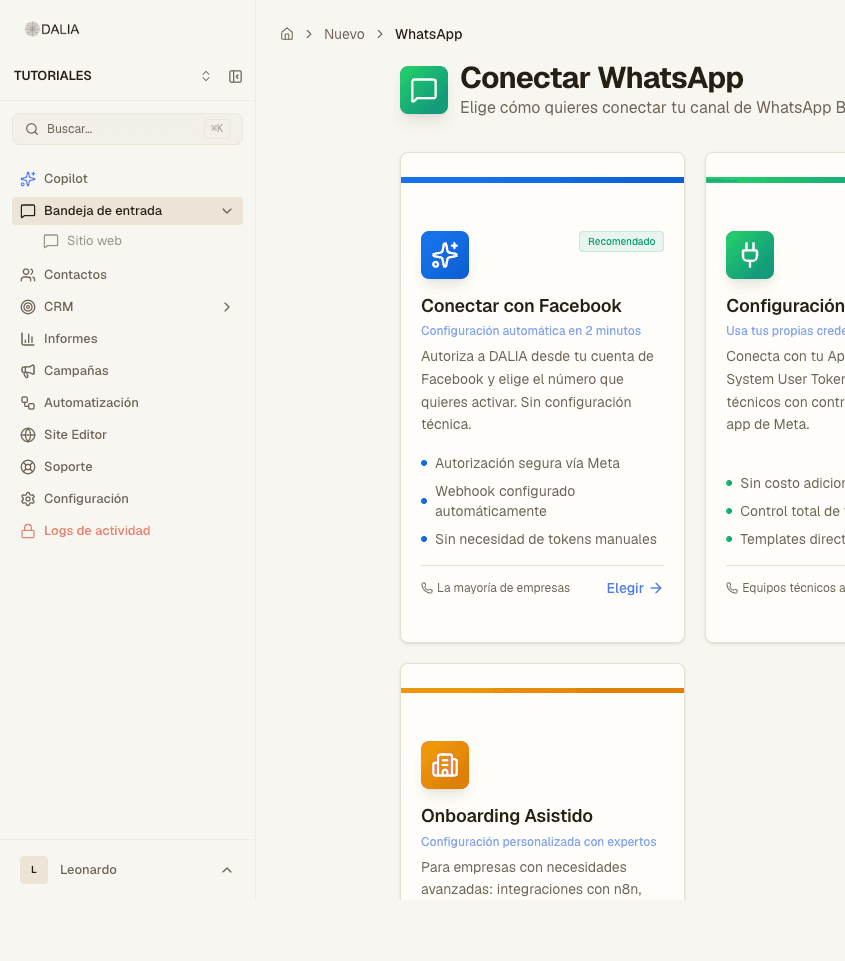The image size is (845, 961).
Task: Open Logs de actividad
Action: [127, 531]
